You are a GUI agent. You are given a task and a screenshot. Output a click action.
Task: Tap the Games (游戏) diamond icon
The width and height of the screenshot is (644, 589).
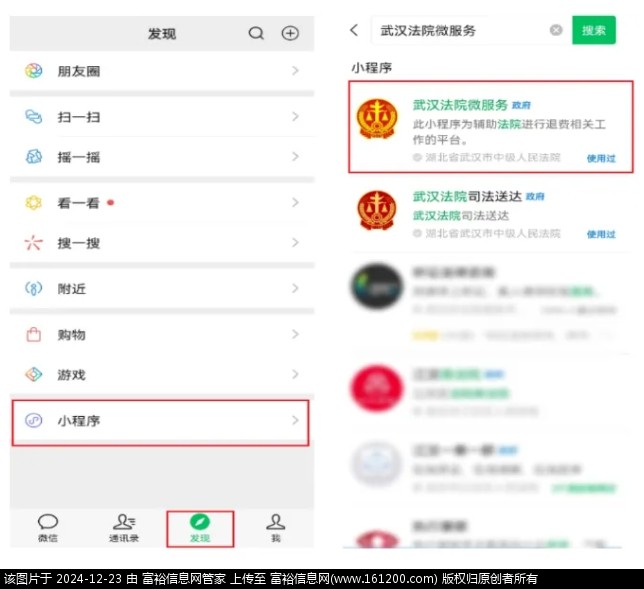[x=34, y=374]
